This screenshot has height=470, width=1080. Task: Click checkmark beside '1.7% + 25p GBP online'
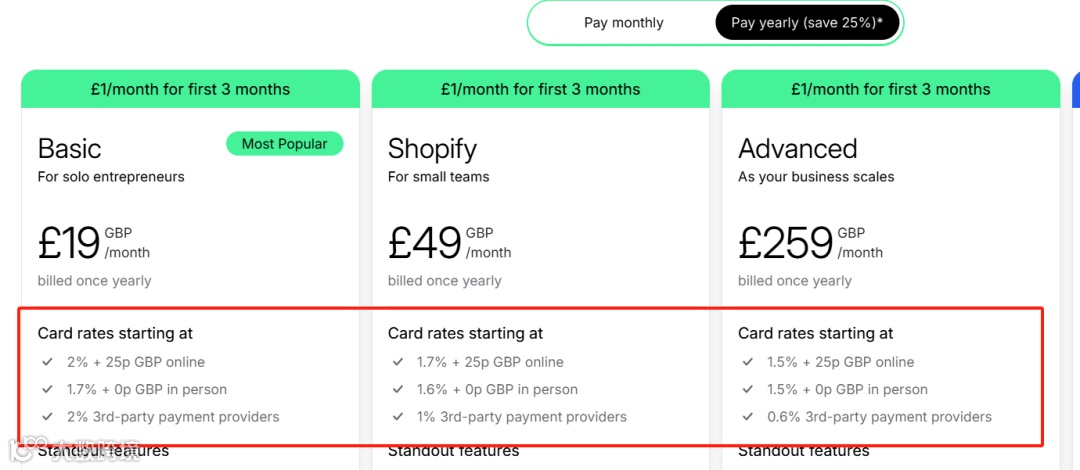click(397, 362)
